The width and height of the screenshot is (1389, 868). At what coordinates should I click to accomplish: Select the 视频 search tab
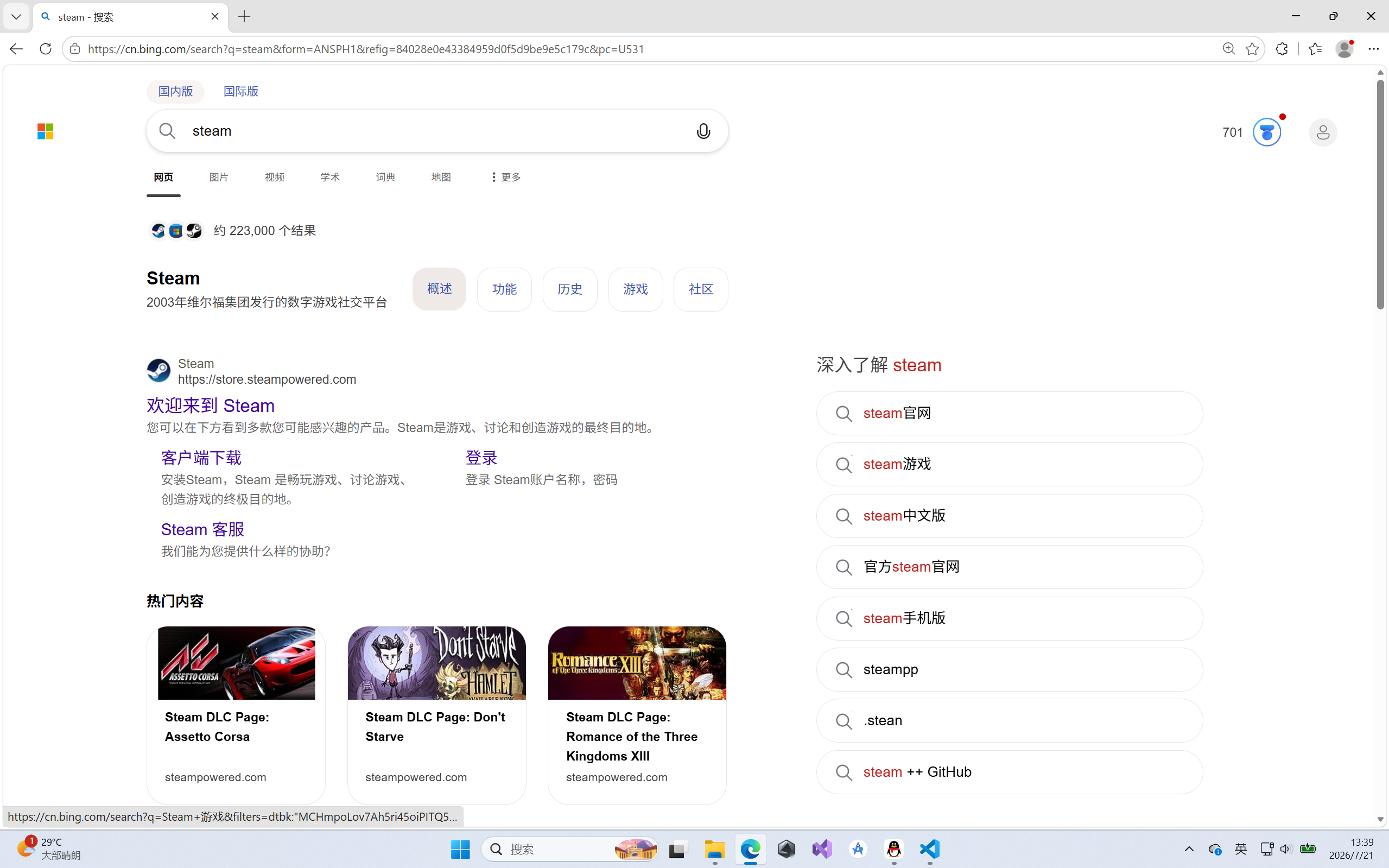(274, 177)
